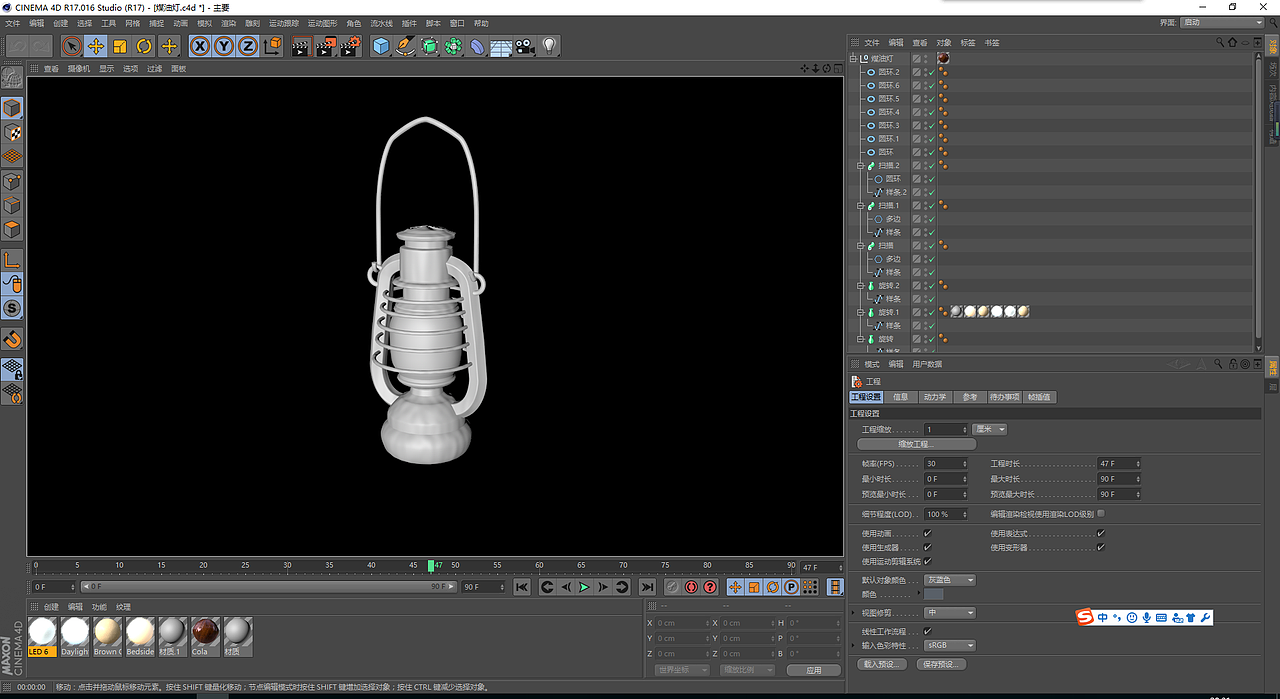Toggle 使用动画 checkbox
This screenshot has height=699, width=1280.
(928, 533)
